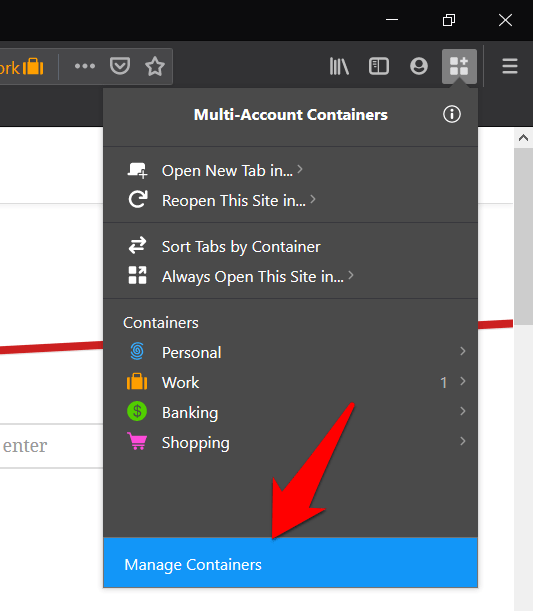The image size is (533, 611).
Task: Expand the Work container chevron
Action: [x=462, y=381]
